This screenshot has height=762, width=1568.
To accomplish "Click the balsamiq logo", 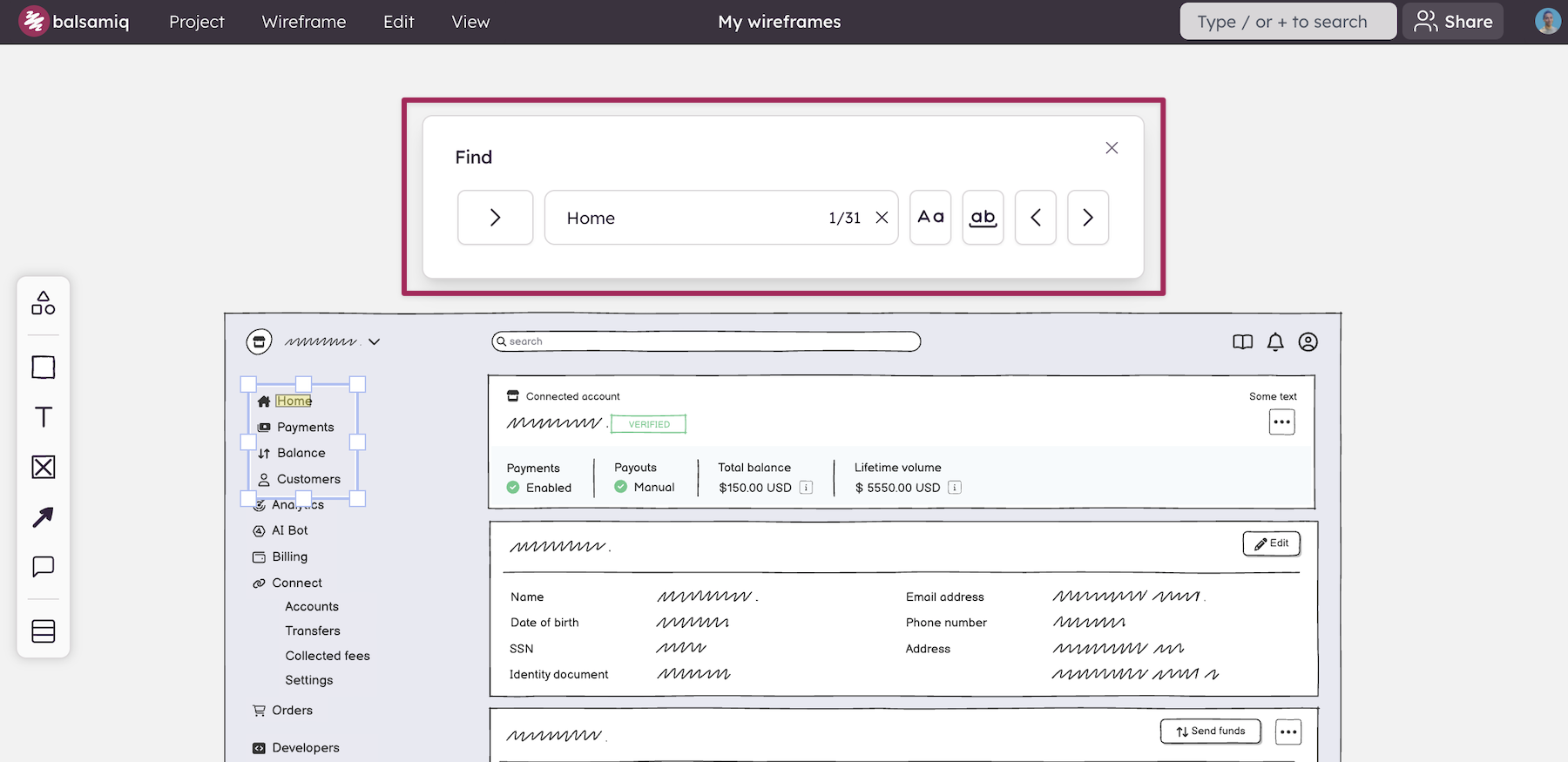I will point(74,22).
